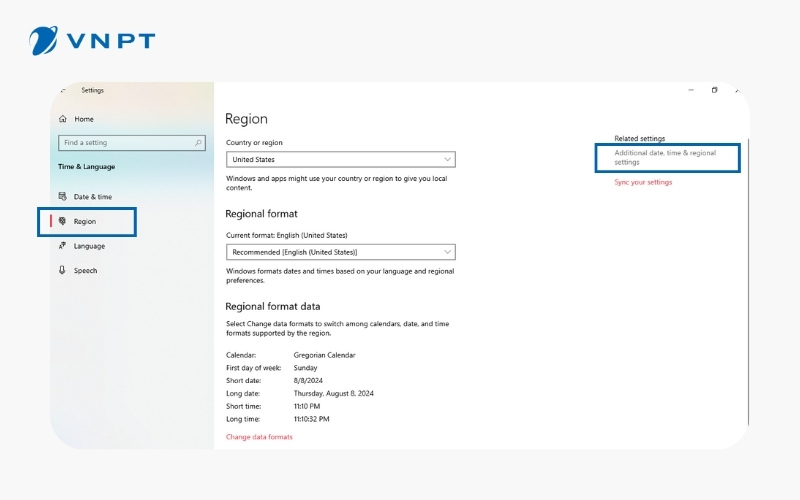Click the Date & time calendar icon
The width and height of the screenshot is (800, 500).
tap(63, 197)
